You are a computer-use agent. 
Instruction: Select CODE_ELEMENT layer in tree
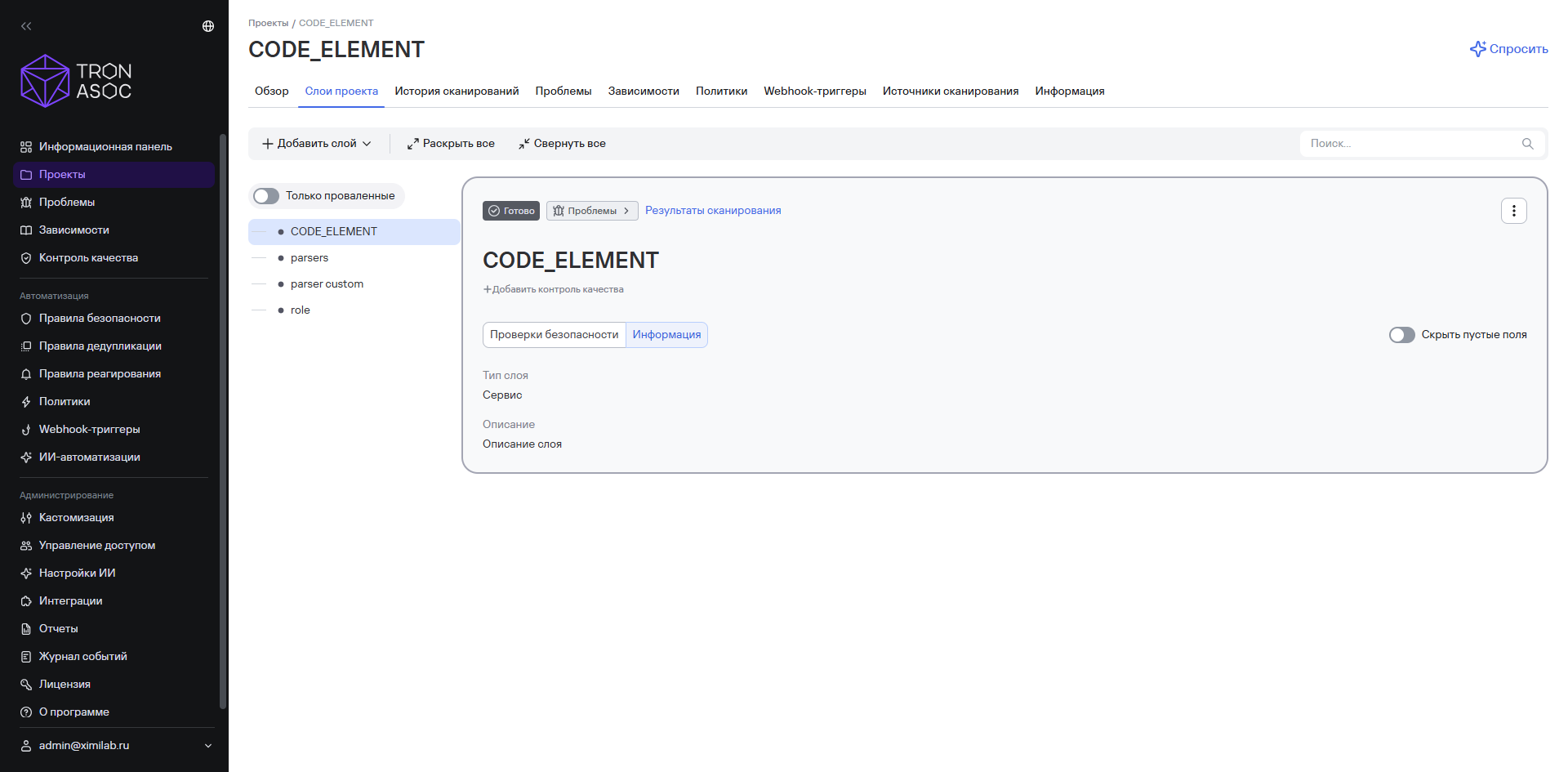tap(354, 232)
